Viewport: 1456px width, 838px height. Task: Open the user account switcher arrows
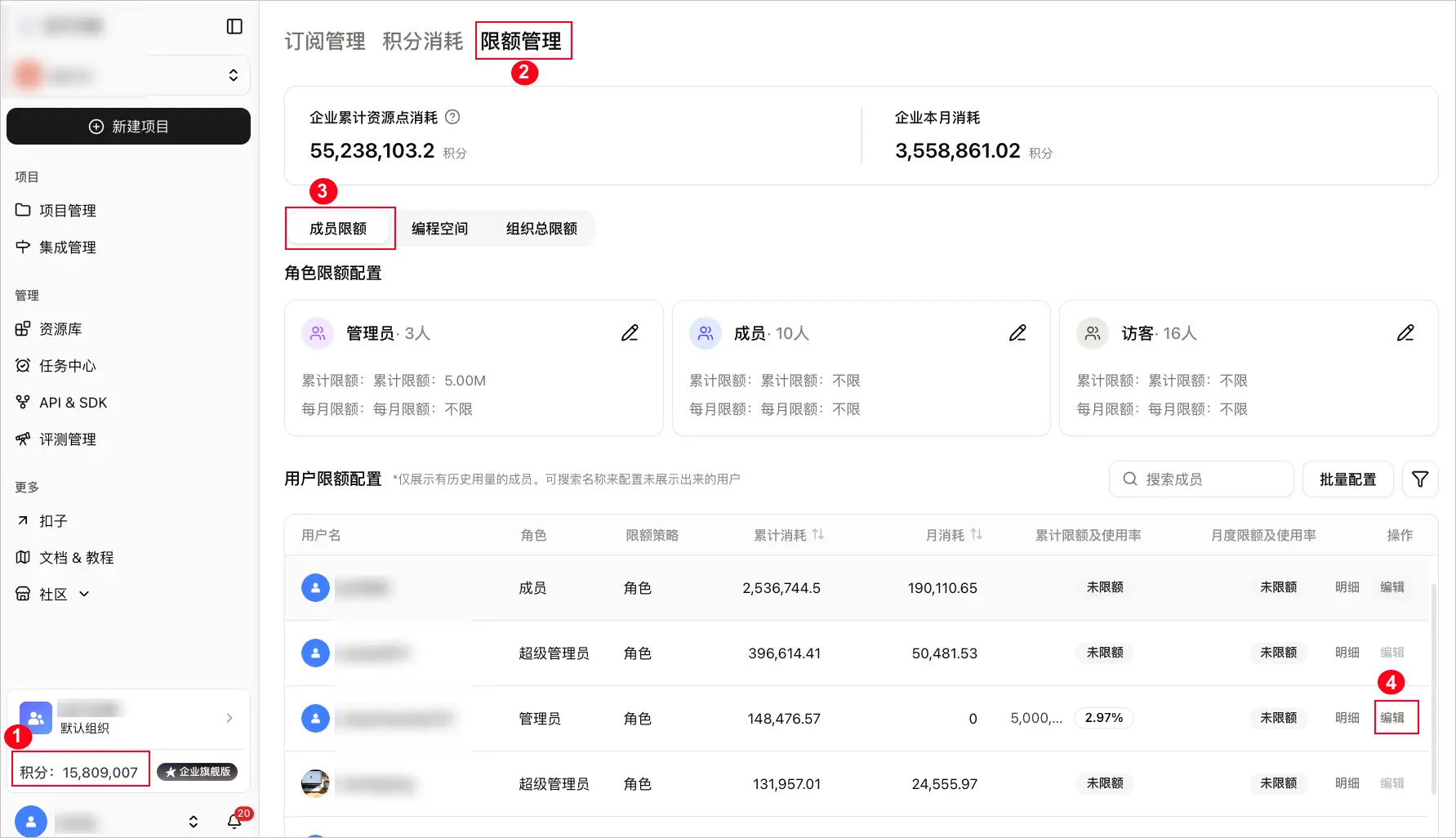(194, 822)
